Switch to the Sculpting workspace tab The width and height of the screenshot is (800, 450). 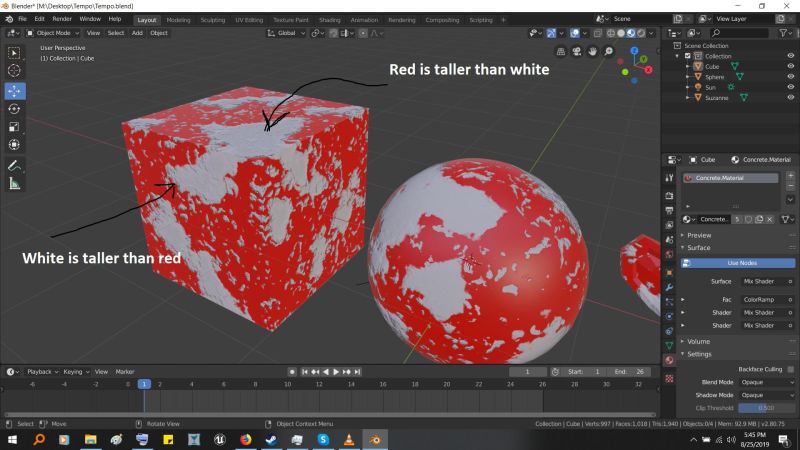coord(212,20)
